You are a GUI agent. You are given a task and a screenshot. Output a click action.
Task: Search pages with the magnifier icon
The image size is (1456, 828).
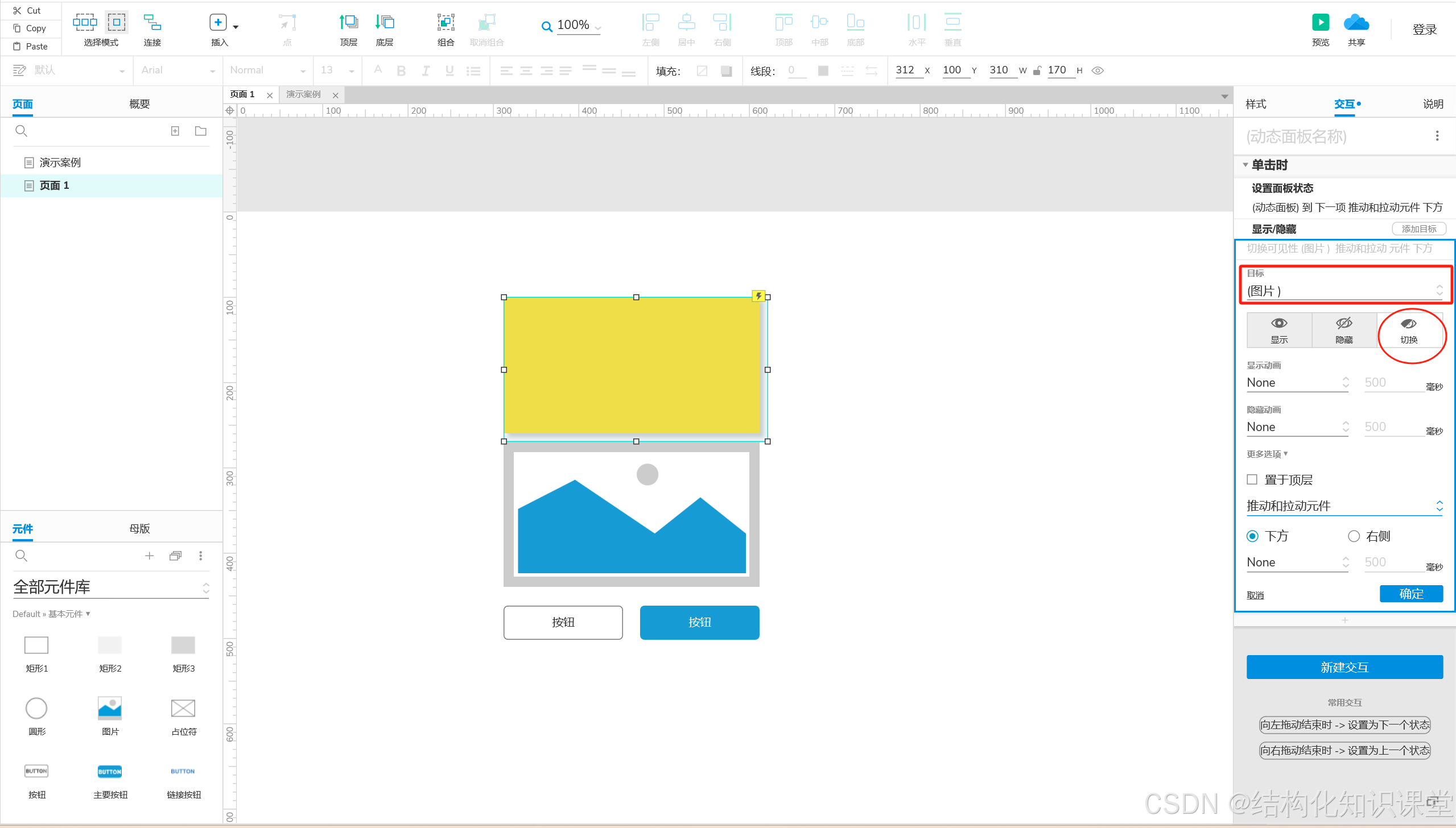pyautogui.click(x=21, y=131)
